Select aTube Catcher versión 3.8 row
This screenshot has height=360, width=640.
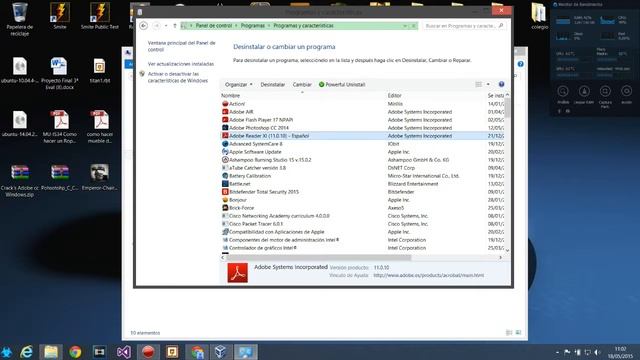tap(363, 168)
